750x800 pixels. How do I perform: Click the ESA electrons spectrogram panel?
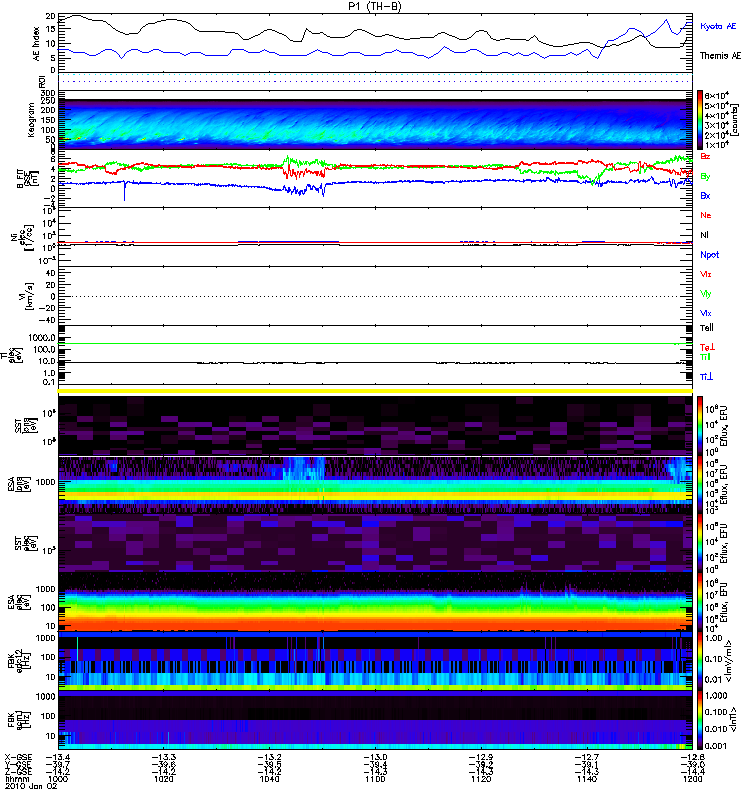point(375,602)
